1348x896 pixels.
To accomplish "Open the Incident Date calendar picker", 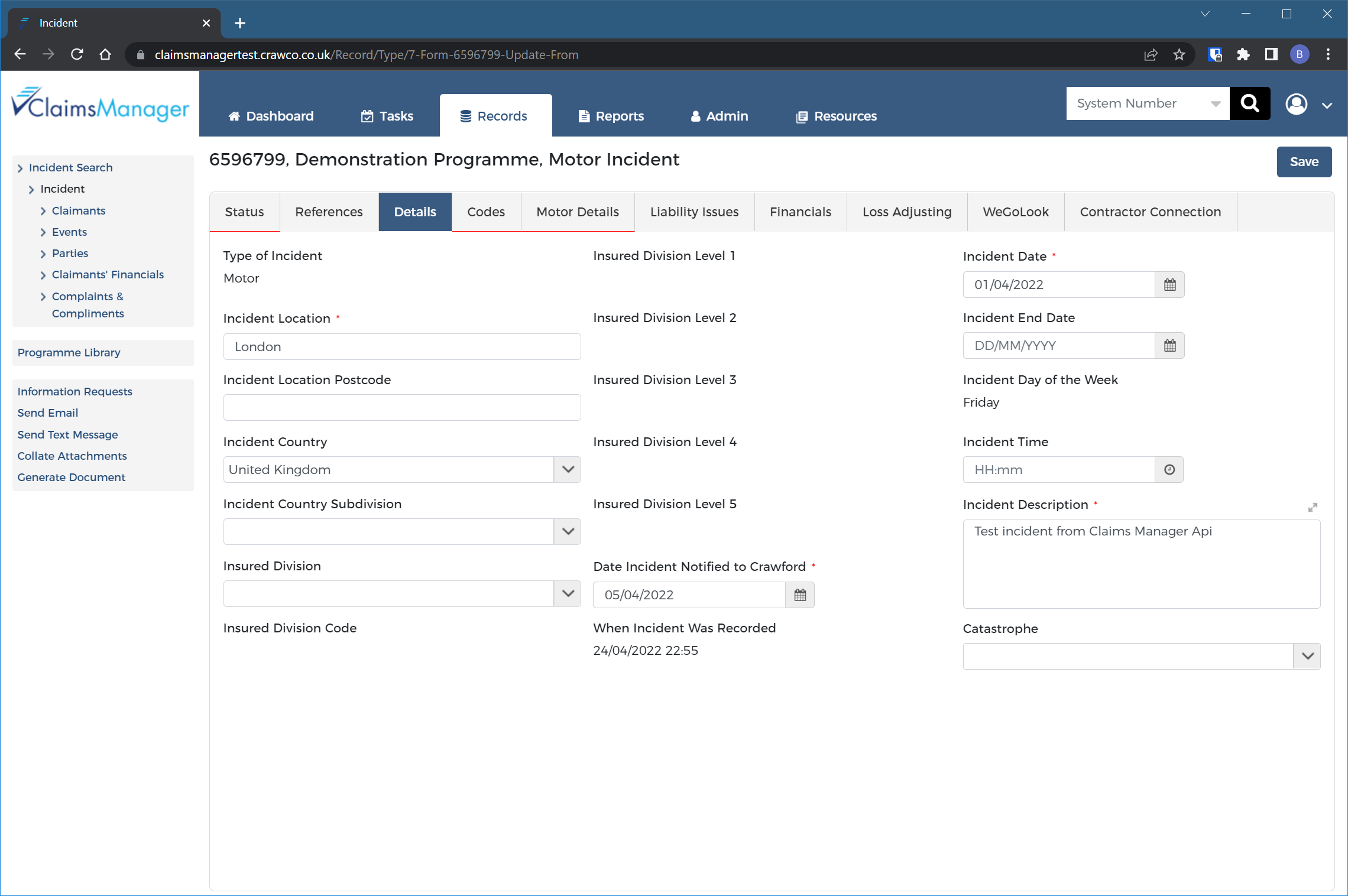I will (x=1169, y=285).
